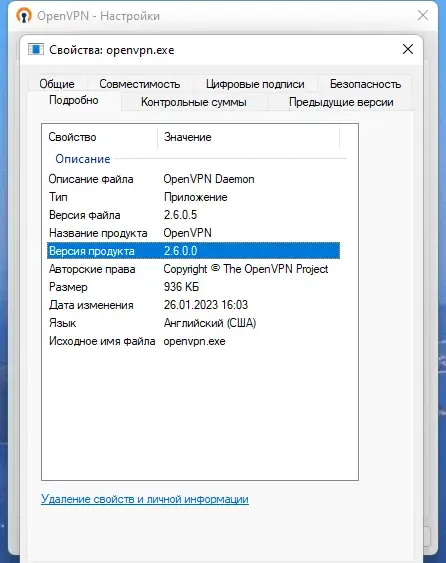This screenshot has width=446, height=563.
Task: Click the Значение column header
Action: [x=248, y=137]
